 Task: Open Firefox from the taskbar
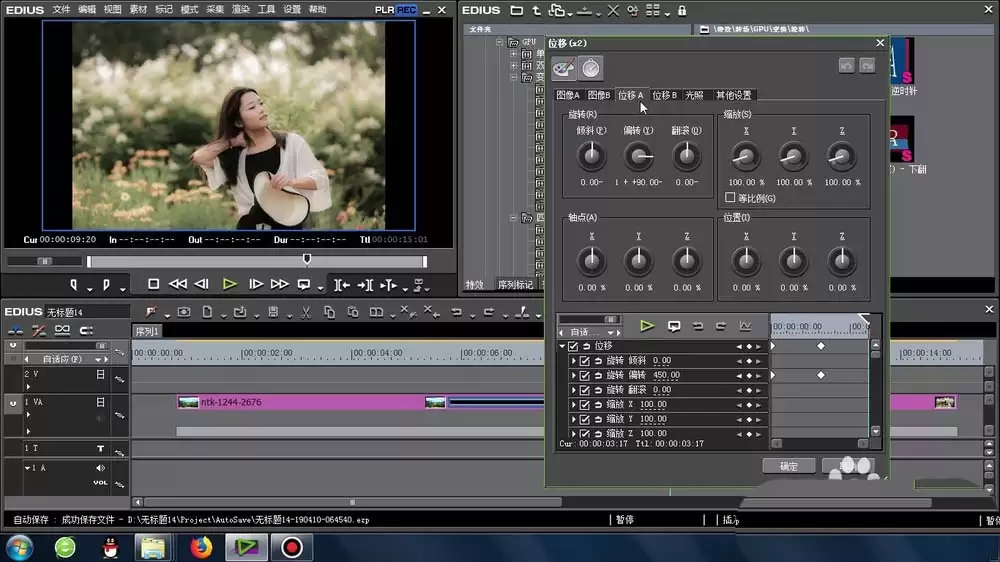tap(202, 547)
